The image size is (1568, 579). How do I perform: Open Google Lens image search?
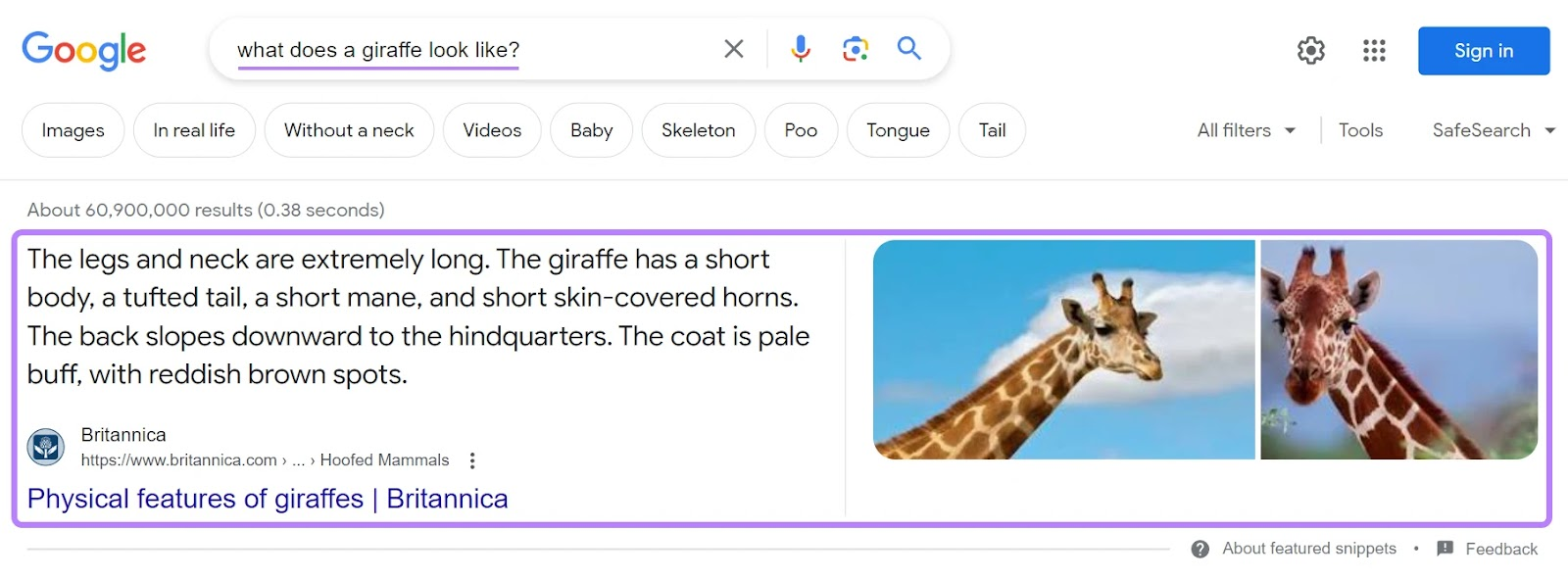(x=854, y=48)
